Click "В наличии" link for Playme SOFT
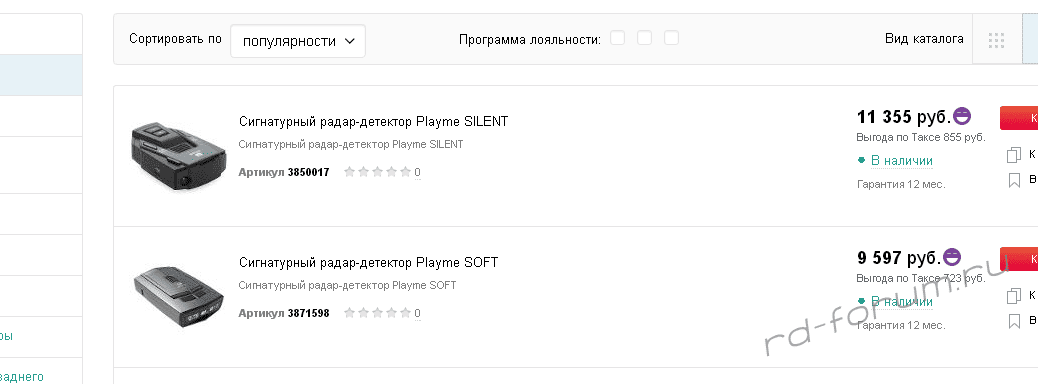1038x384 pixels. click(x=902, y=301)
